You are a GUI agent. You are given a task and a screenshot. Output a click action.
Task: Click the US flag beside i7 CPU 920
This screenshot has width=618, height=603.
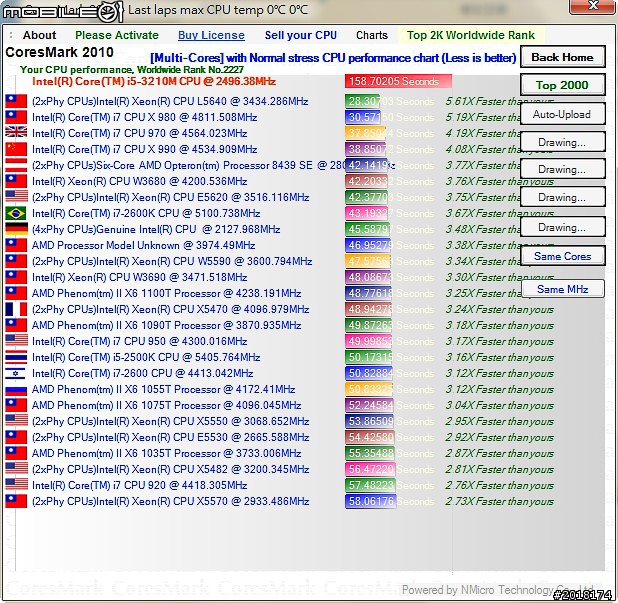16,485
